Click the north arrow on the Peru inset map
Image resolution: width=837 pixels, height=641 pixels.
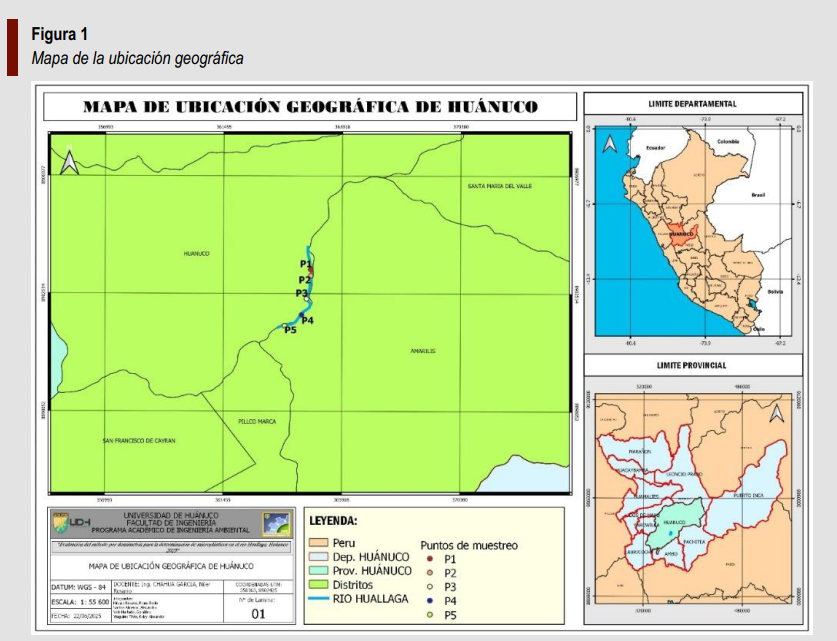click(x=608, y=143)
